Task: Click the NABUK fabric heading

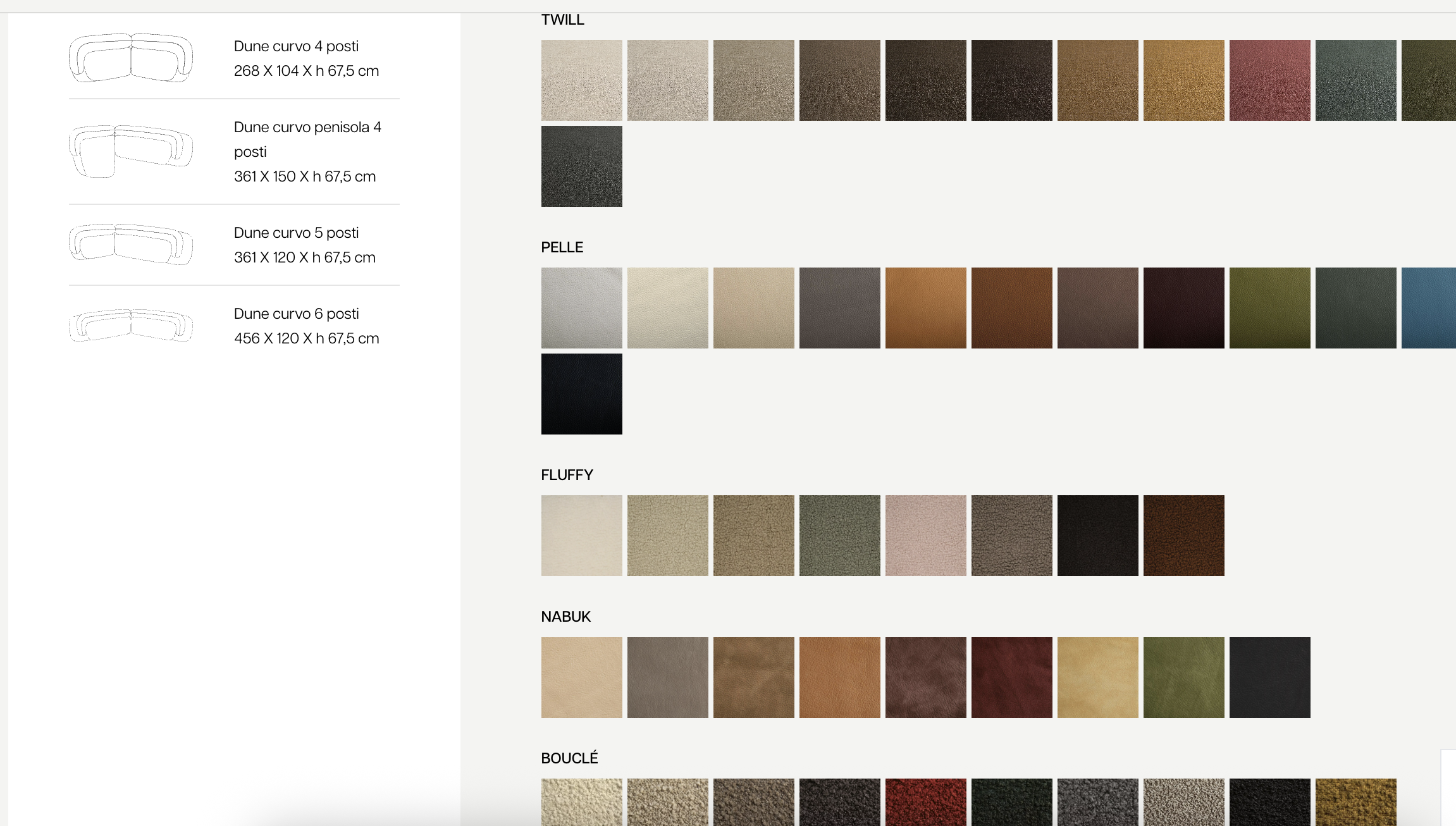Action: (565, 617)
